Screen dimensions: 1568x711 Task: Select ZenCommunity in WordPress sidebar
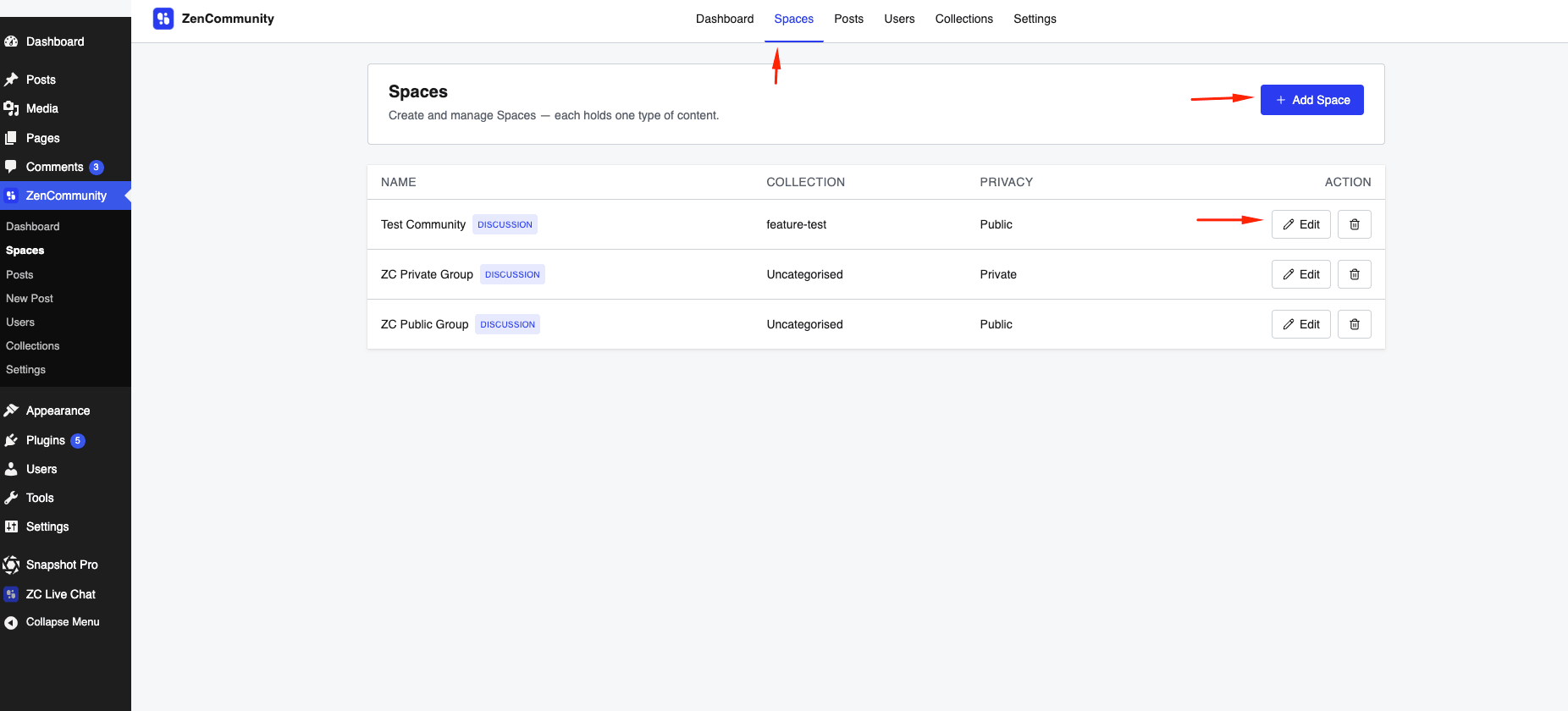click(66, 196)
